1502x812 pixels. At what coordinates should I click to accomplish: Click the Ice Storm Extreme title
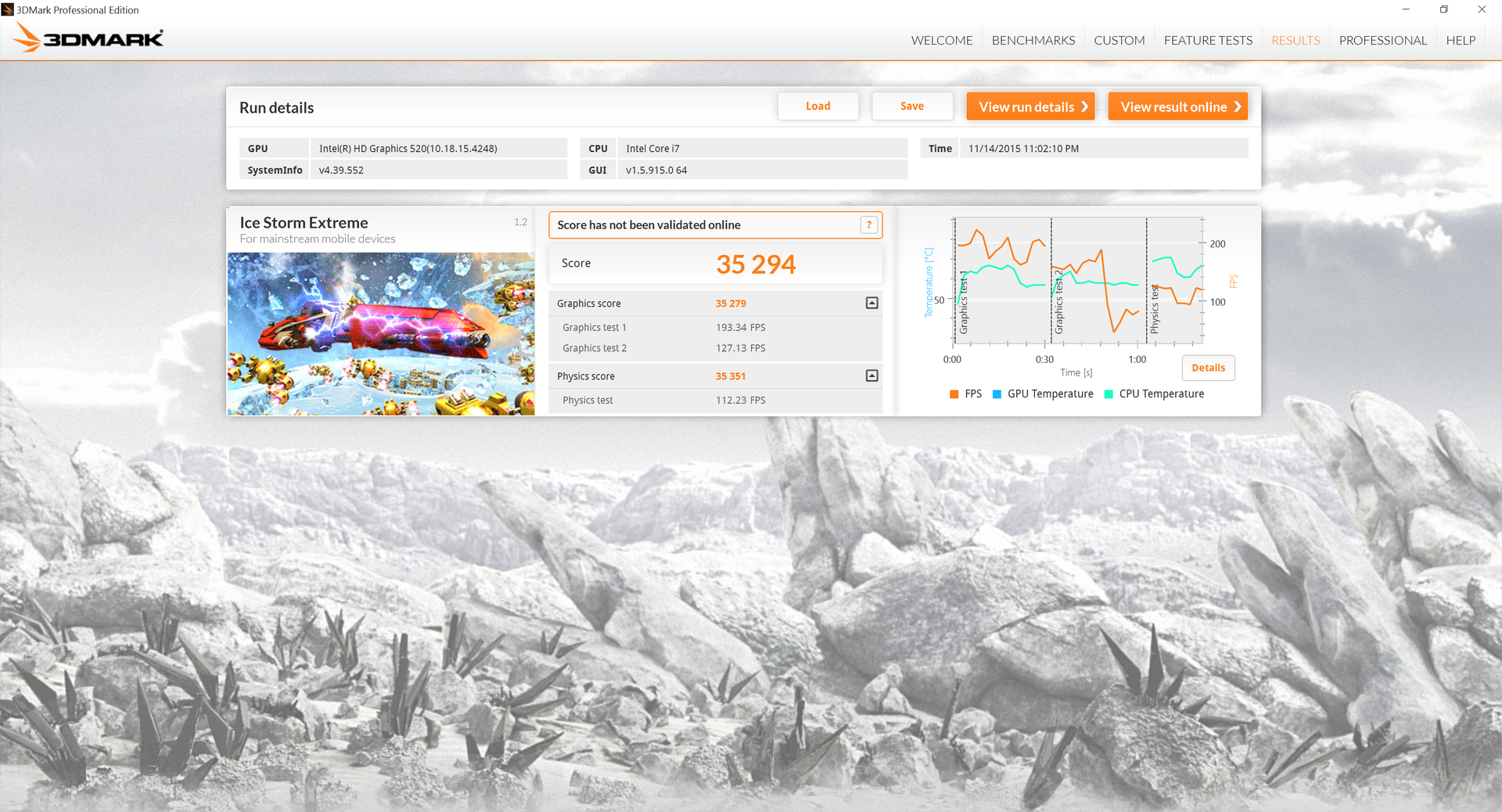click(x=304, y=223)
